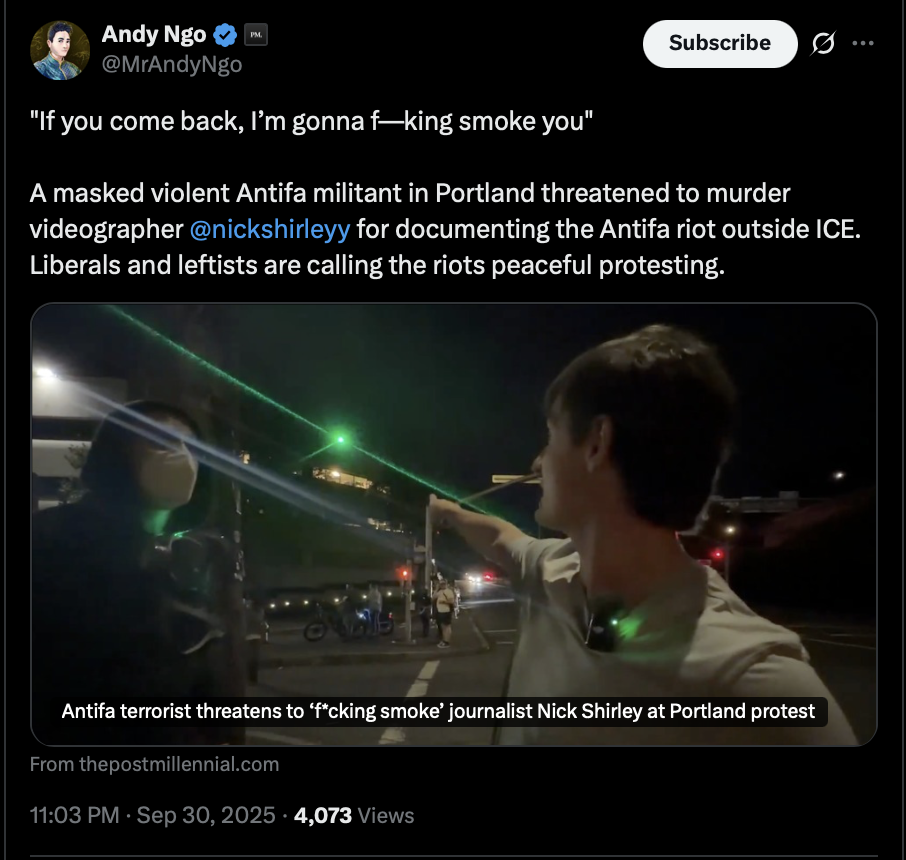Click the blue verified checkmark badge
This screenshot has width=906, height=860.
(x=225, y=35)
